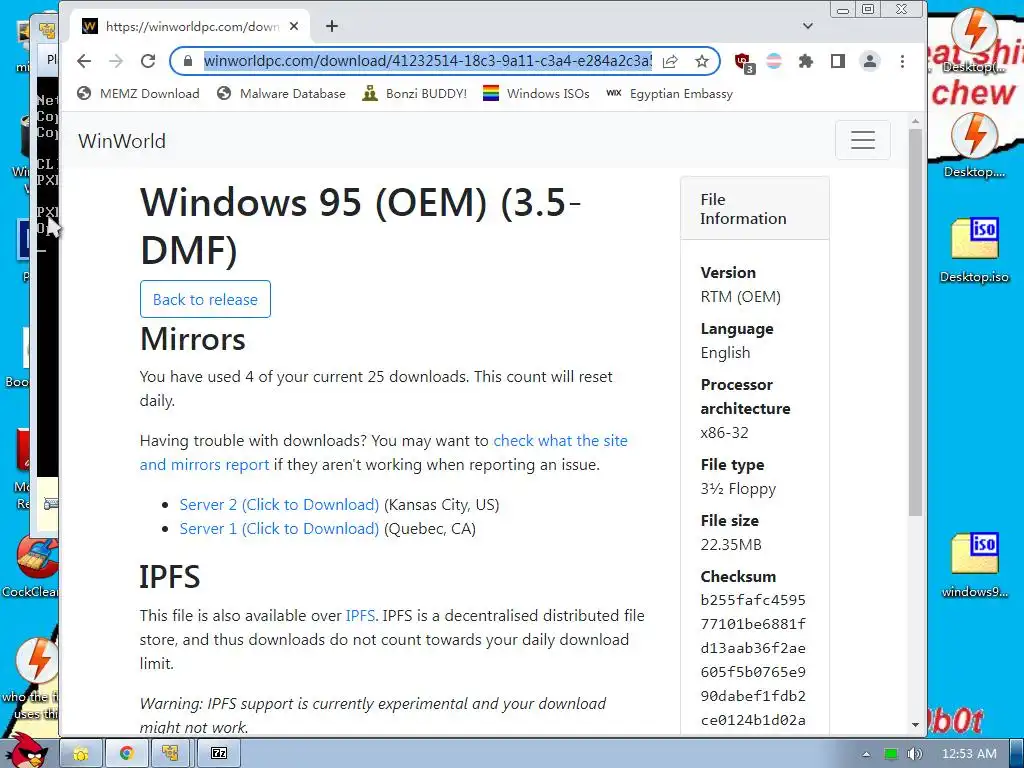1024x768 pixels.
Task: Select the winworldpc.com browser tab
Action: click(x=189, y=26)
